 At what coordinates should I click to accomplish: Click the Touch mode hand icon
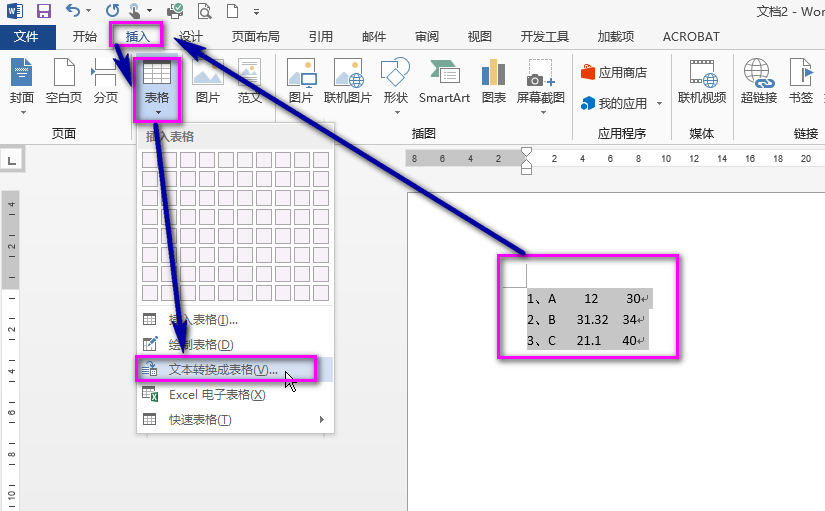(x=134, y=11)
